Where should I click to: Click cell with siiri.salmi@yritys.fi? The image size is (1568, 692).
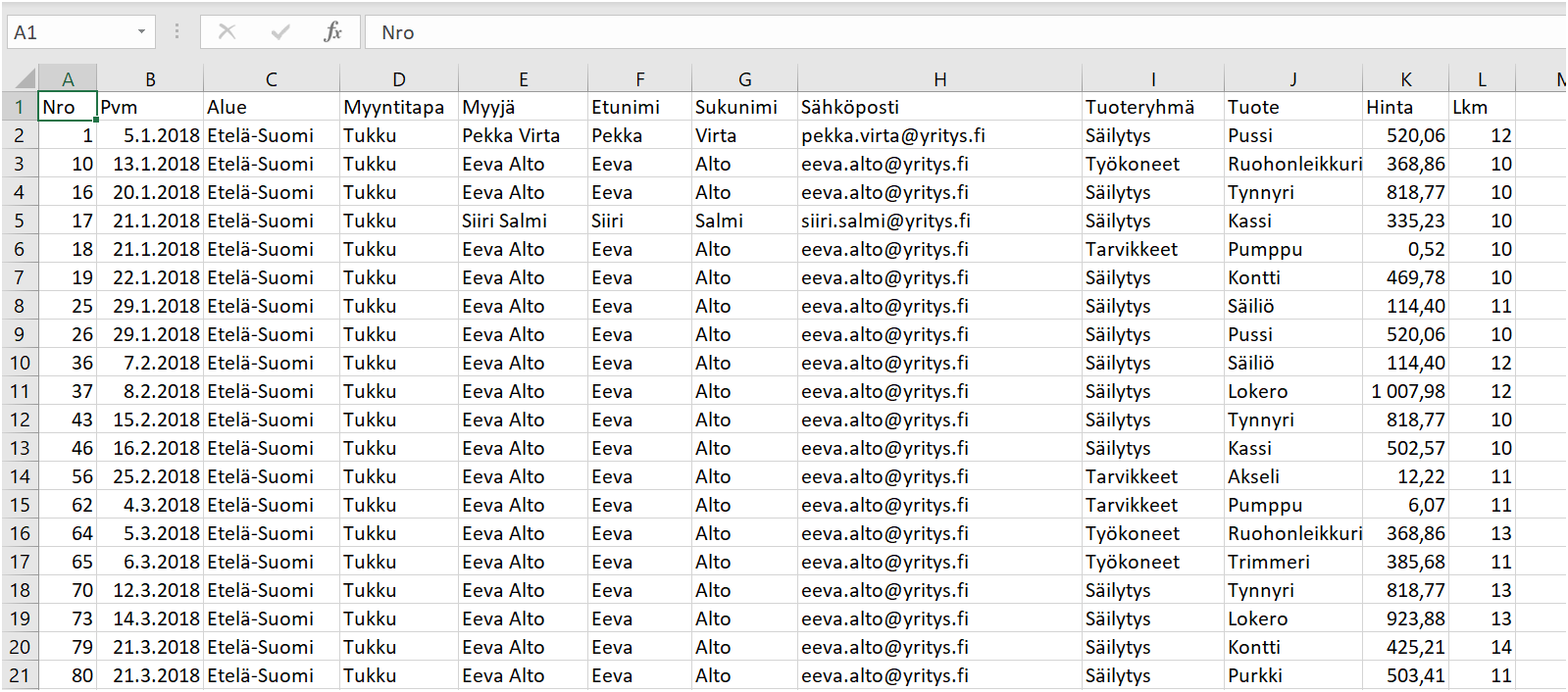[940, 221]
